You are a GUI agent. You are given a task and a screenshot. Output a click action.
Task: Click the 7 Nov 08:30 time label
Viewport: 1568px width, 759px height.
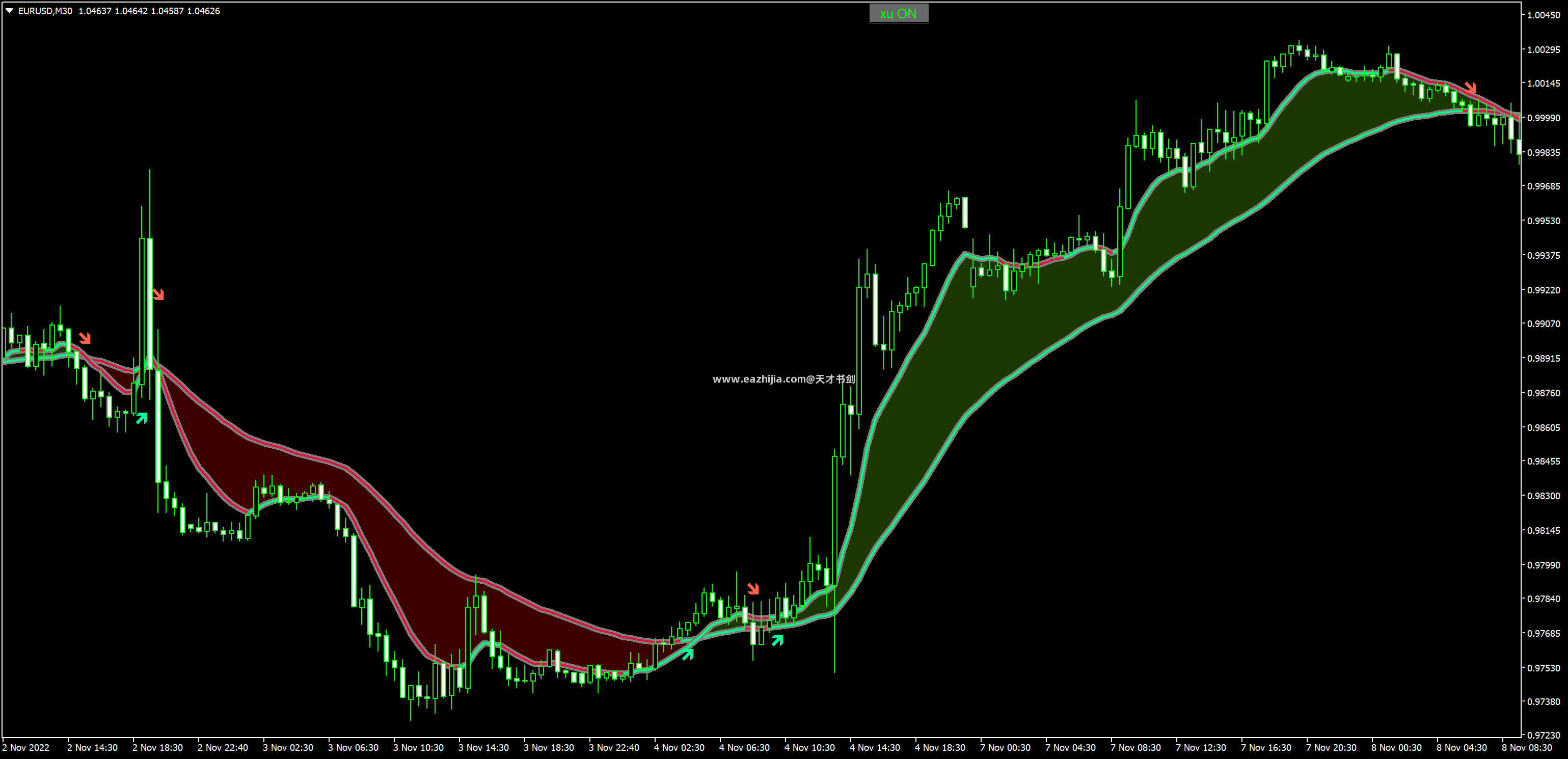(x=1136, y=747)
